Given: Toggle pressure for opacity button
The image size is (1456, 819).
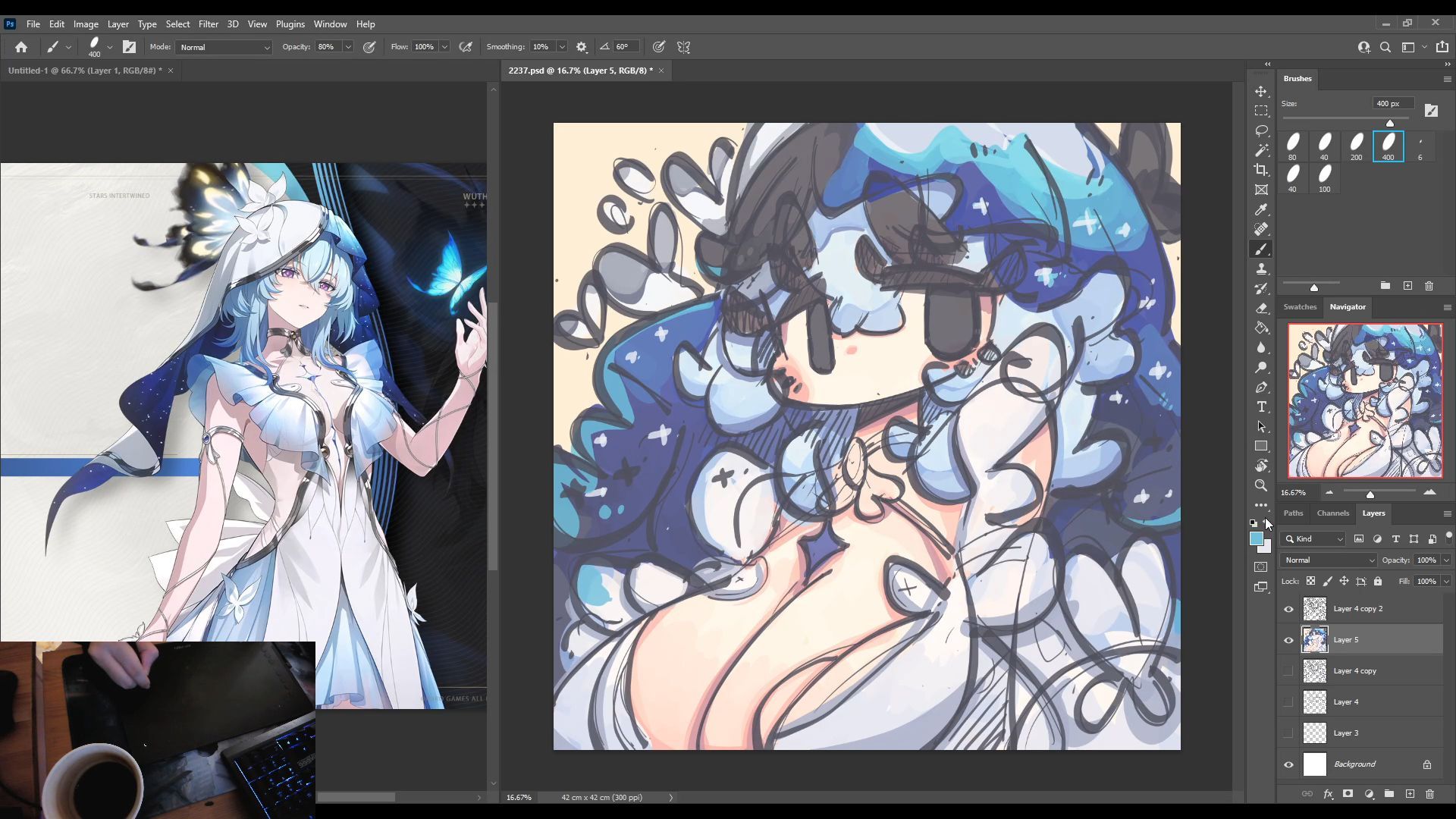Looking at the screenshot, I should 369,47.
